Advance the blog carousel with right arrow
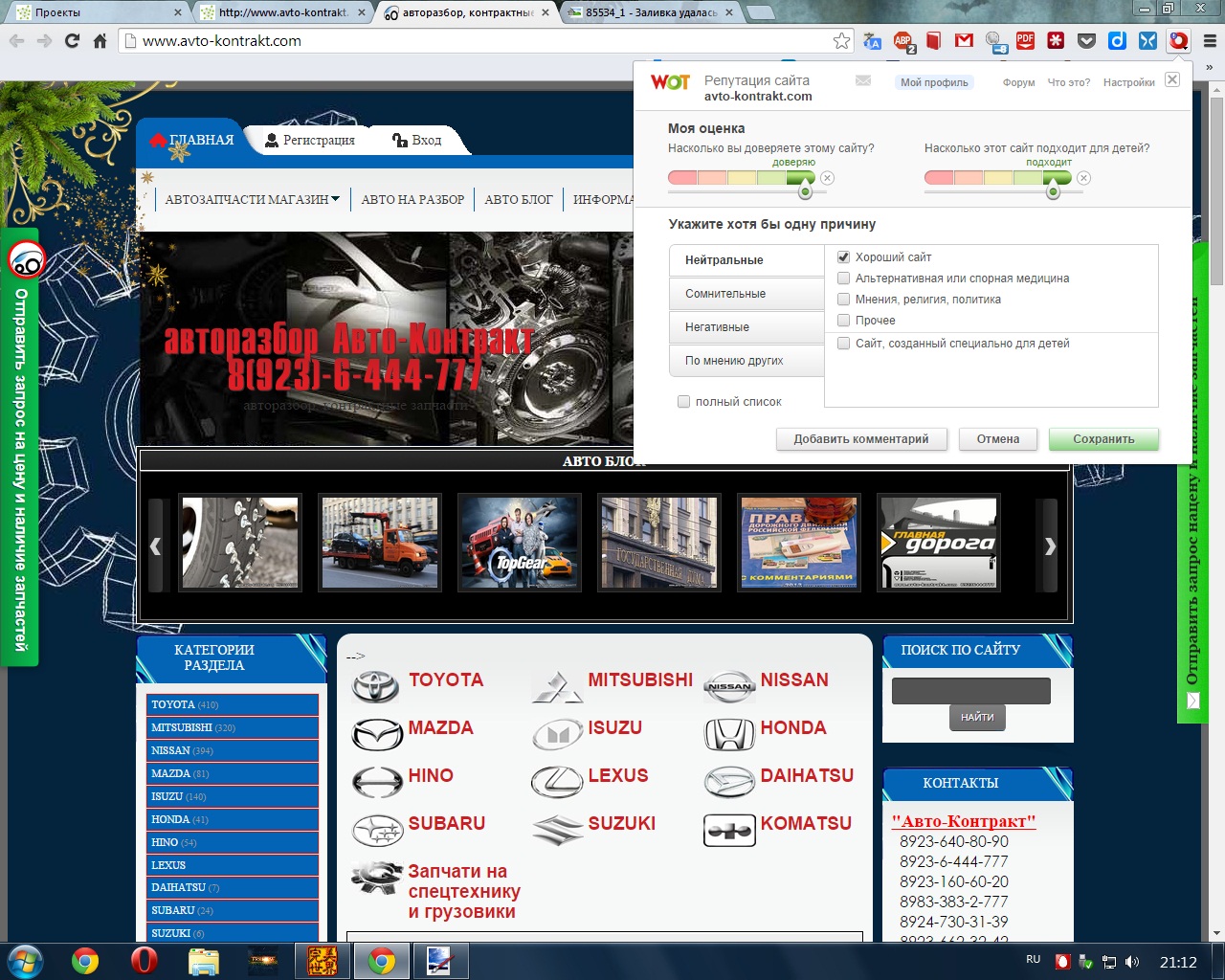Image resolution: width=1225 pixels, height=980 pixels. [x=1049, y=546]
